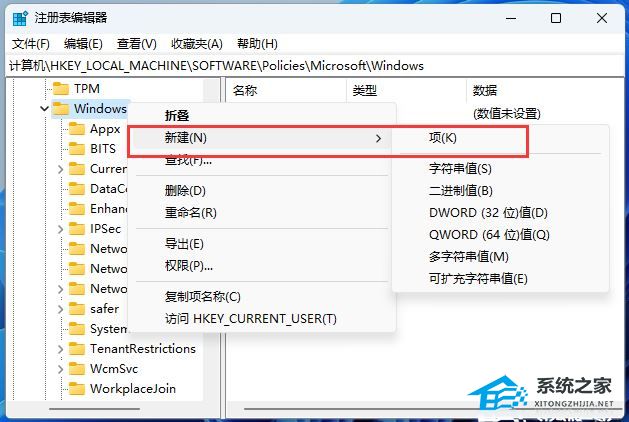629x422 pixels.
Task: Select the Appx tree item label
Action: tap(105, 129)
